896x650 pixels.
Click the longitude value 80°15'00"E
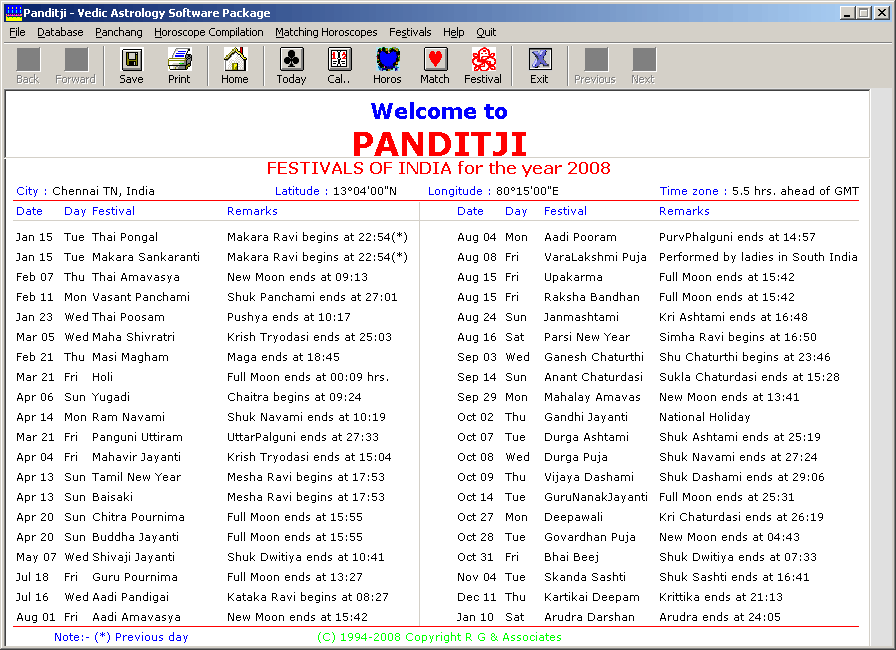coord(527,191)
